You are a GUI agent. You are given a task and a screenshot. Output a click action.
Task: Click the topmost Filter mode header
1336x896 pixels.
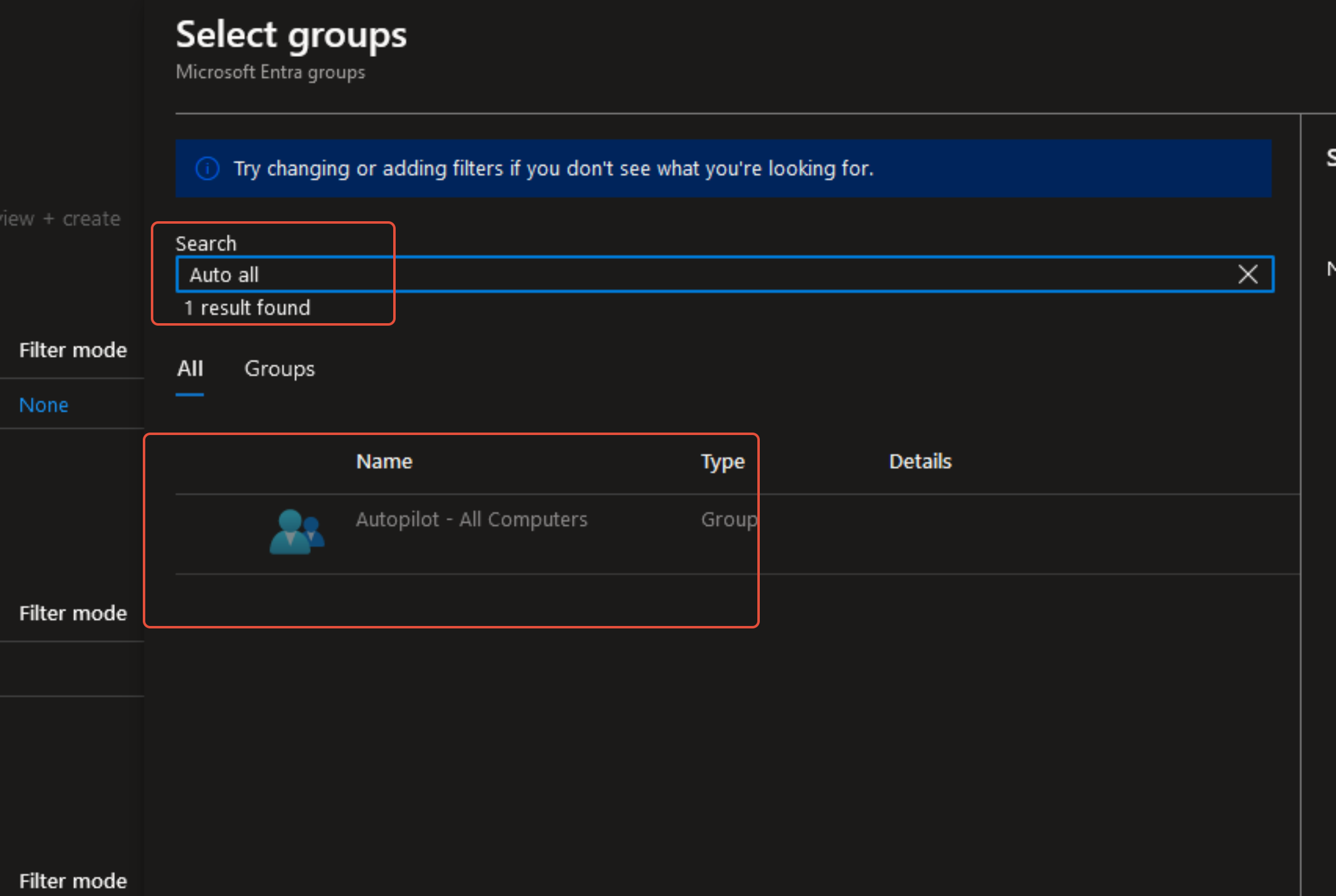coord(73,350)
